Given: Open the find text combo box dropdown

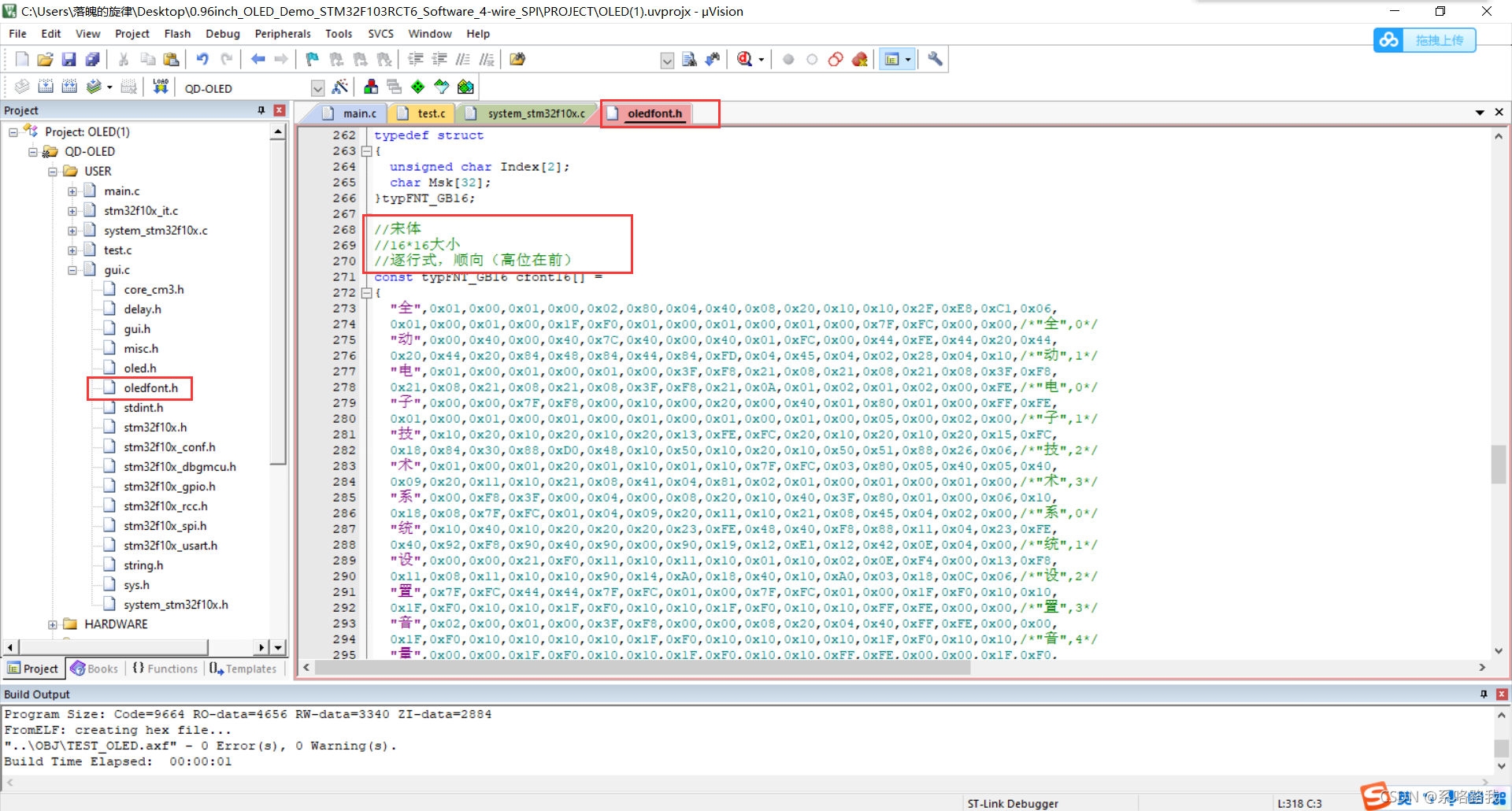Looking at the screenshot, I should pos(667,60).
